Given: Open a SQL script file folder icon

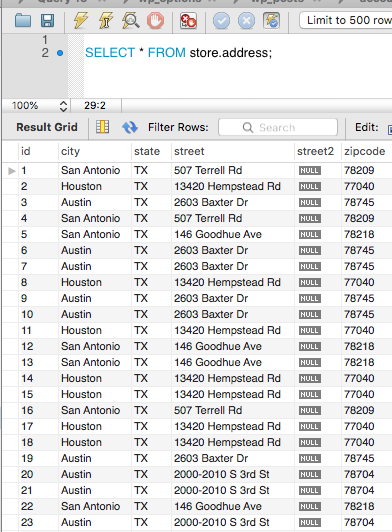Looking at the screenshot, I should 23,21.
